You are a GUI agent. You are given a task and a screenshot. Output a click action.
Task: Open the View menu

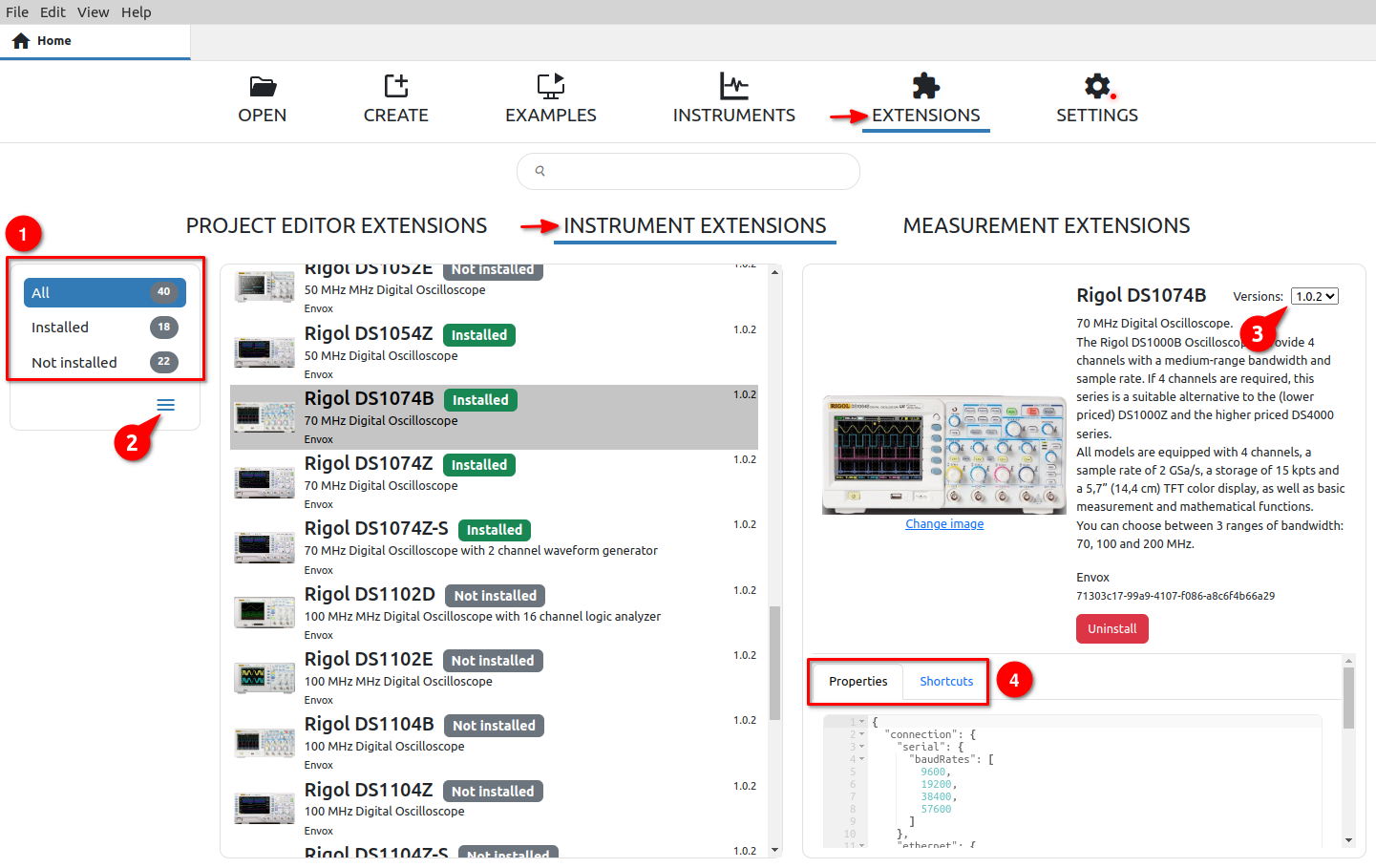[x=94, y=11]
